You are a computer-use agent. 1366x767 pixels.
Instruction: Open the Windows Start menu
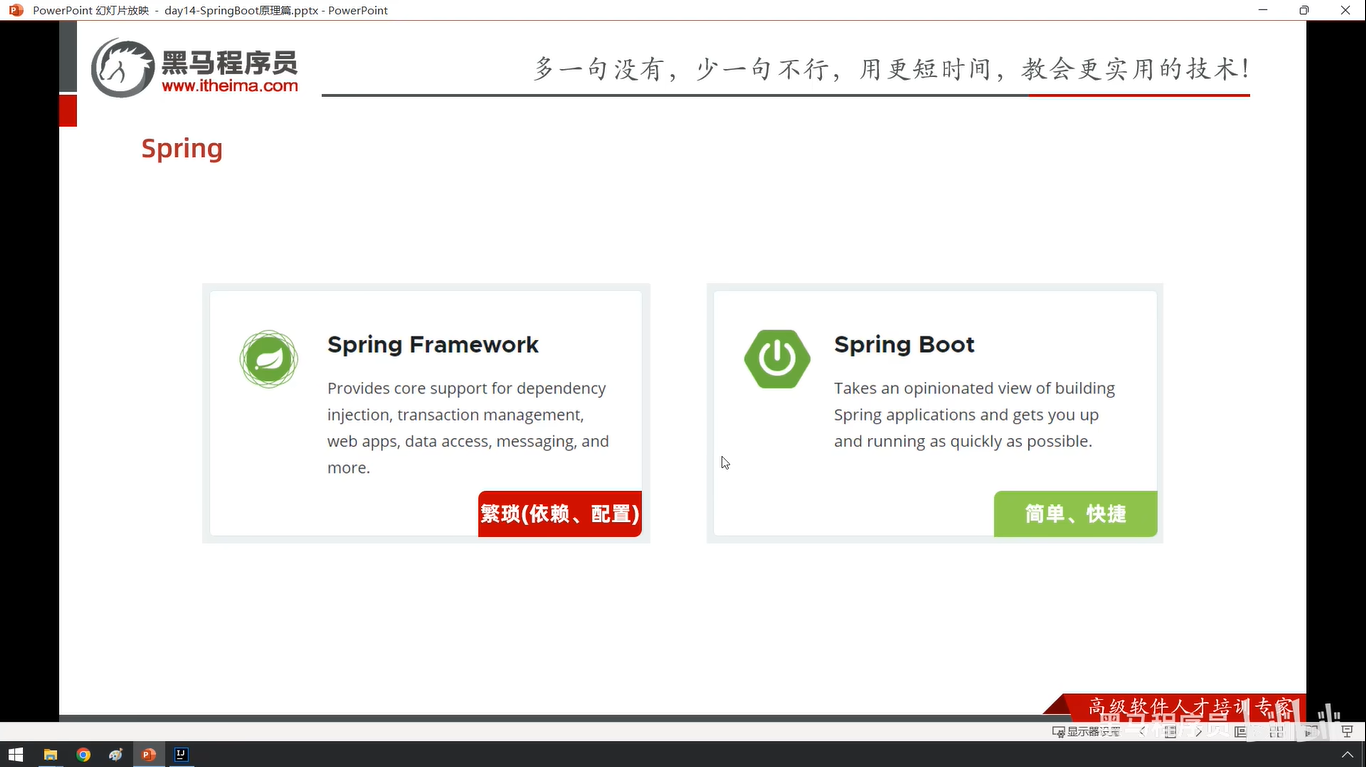point(16,755)
